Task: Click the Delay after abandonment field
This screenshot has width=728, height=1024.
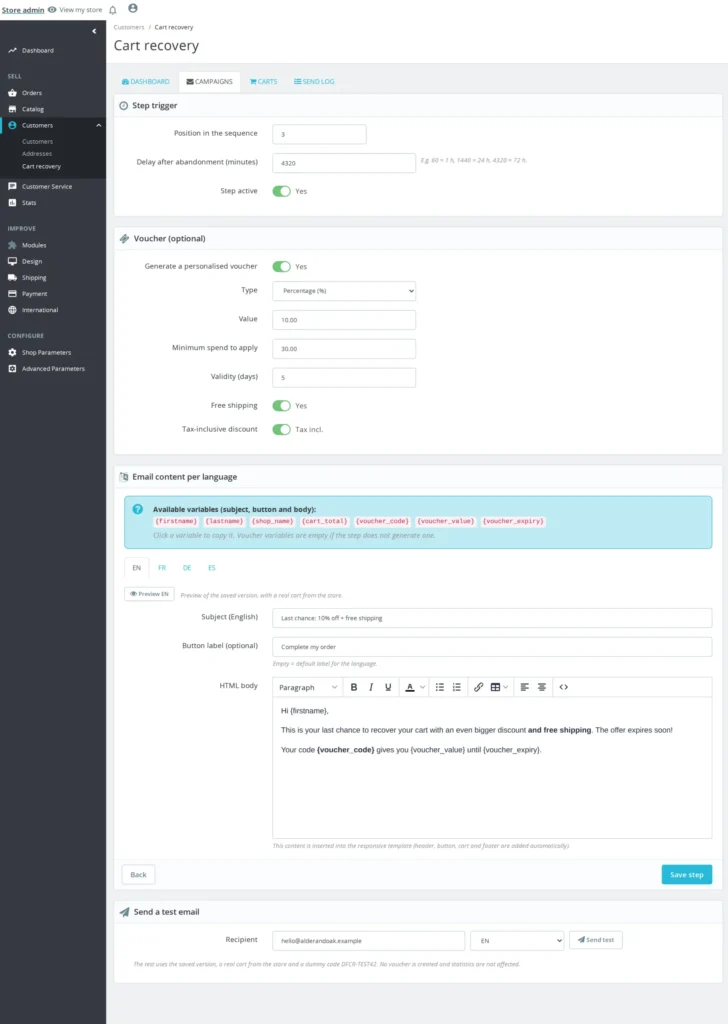Action: 344,163
